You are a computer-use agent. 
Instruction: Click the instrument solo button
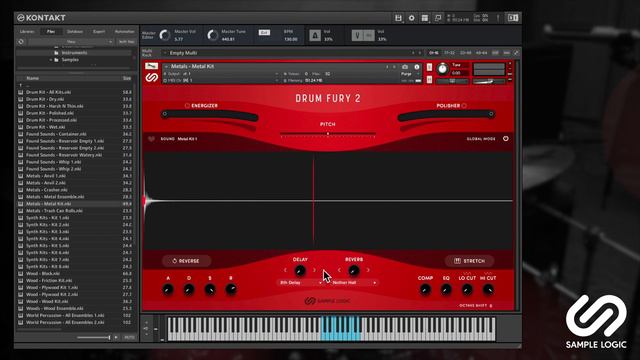(429, 67)
